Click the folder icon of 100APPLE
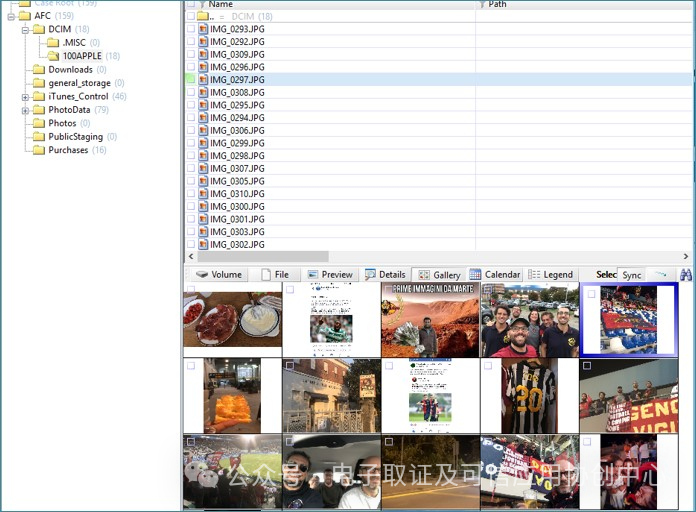The width and height of the screenshot is (696, 512). 53,56
